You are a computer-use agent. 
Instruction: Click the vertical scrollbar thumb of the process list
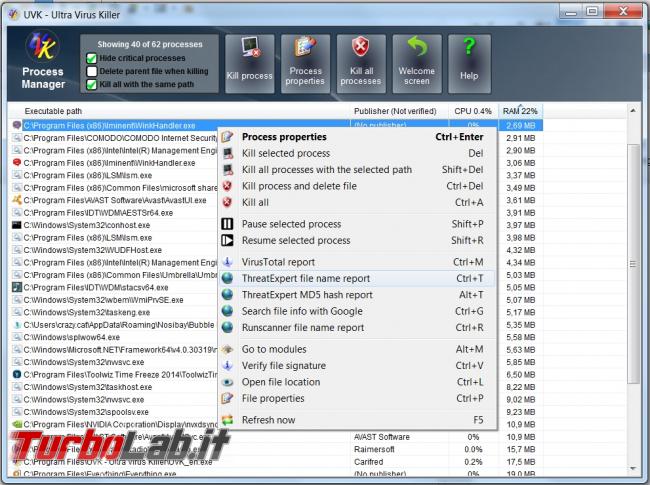633,264
